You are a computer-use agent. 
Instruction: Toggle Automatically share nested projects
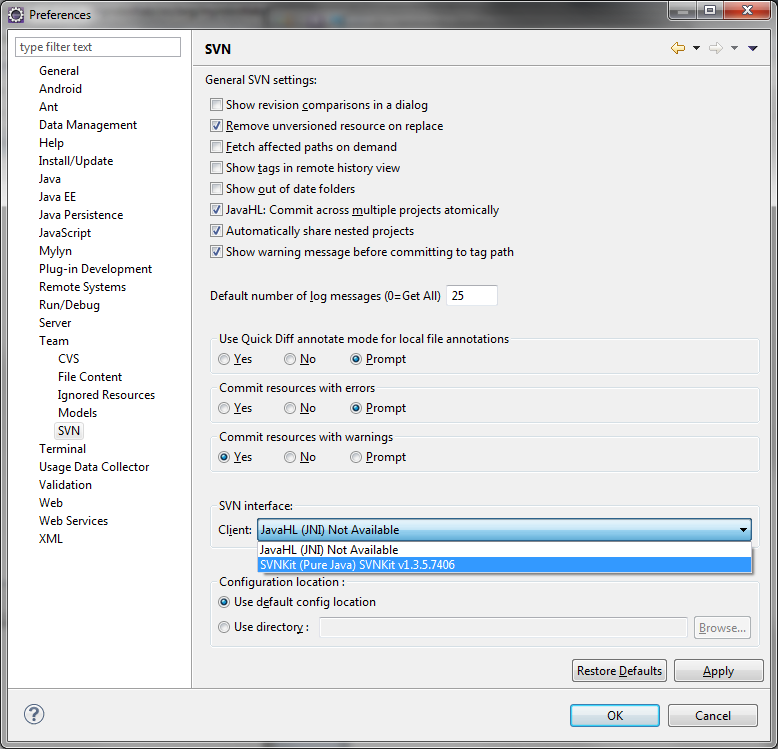[x=216, y=231]
